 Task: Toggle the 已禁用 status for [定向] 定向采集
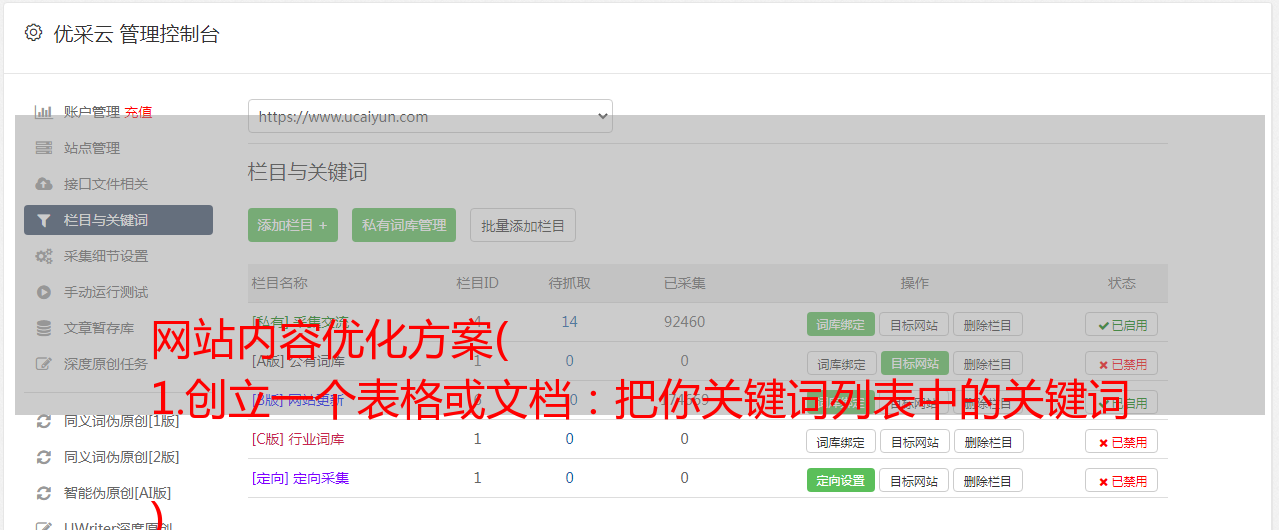1121,480
